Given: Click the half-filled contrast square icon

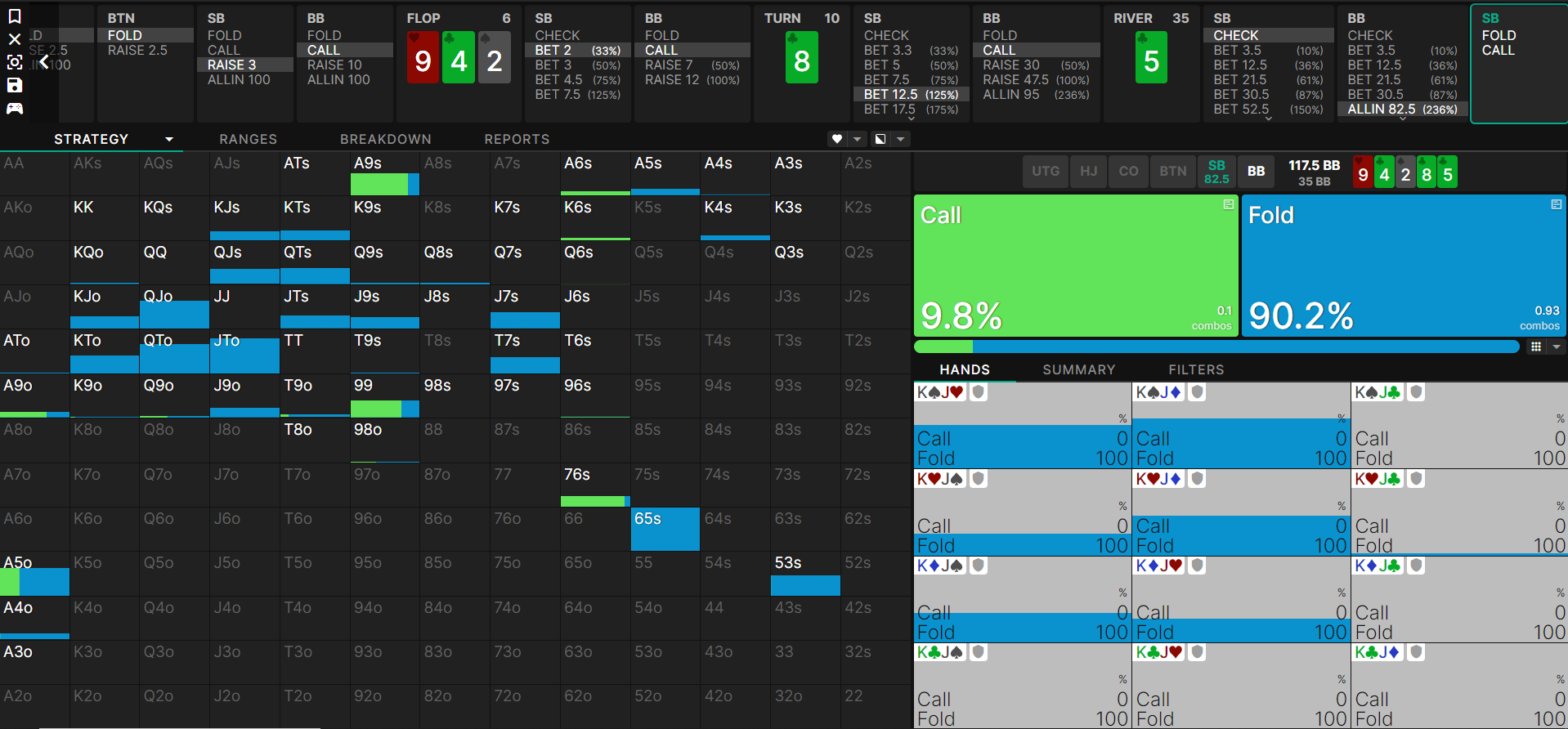Looking at the screenshot, I should 880,139.
